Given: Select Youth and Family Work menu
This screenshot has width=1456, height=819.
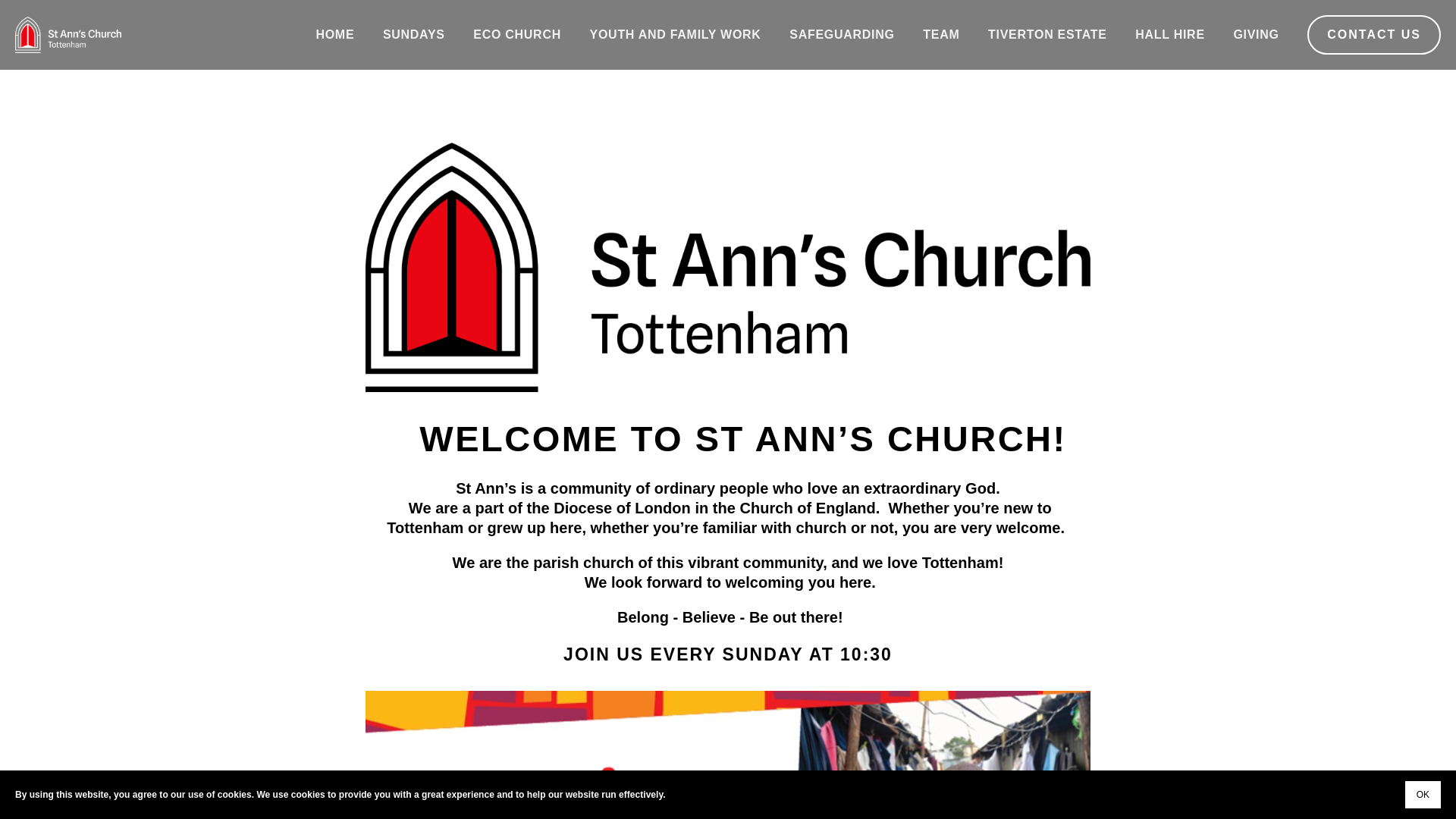Looking at the screenshot, I should (x=675, y=35).
